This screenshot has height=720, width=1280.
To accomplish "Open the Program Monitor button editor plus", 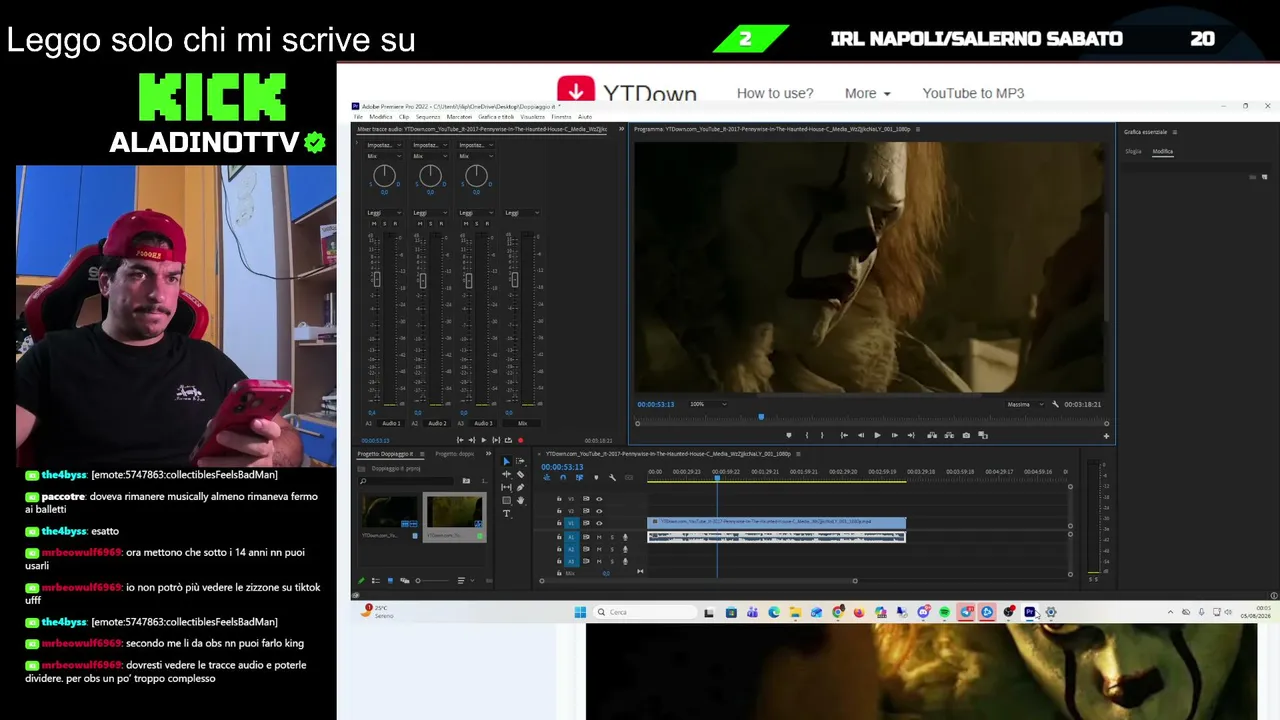I will tap(1106, 435).
